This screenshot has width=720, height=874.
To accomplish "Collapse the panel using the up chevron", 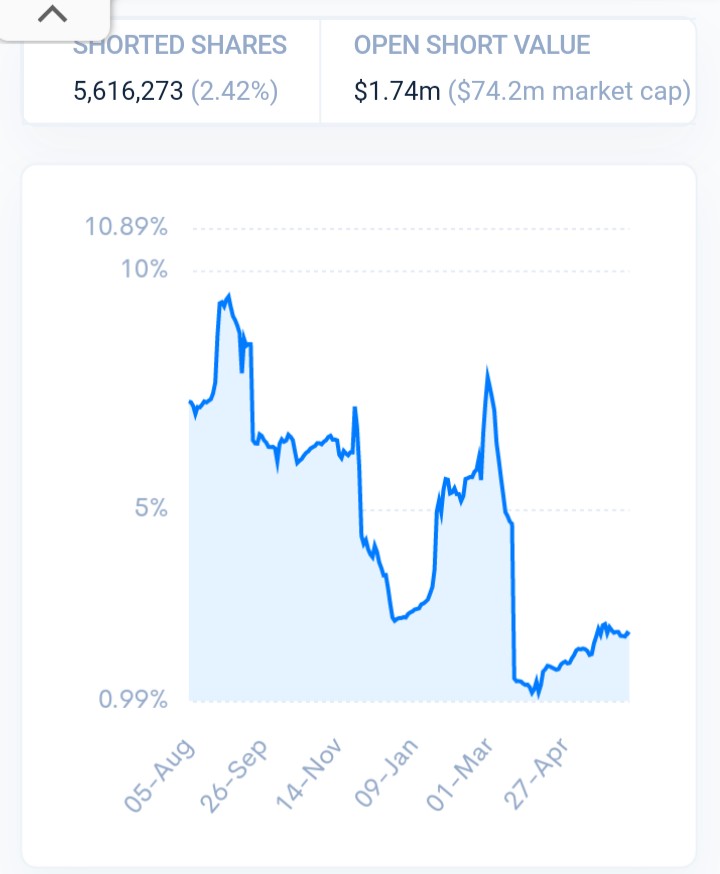I will (x=51, y=15).
